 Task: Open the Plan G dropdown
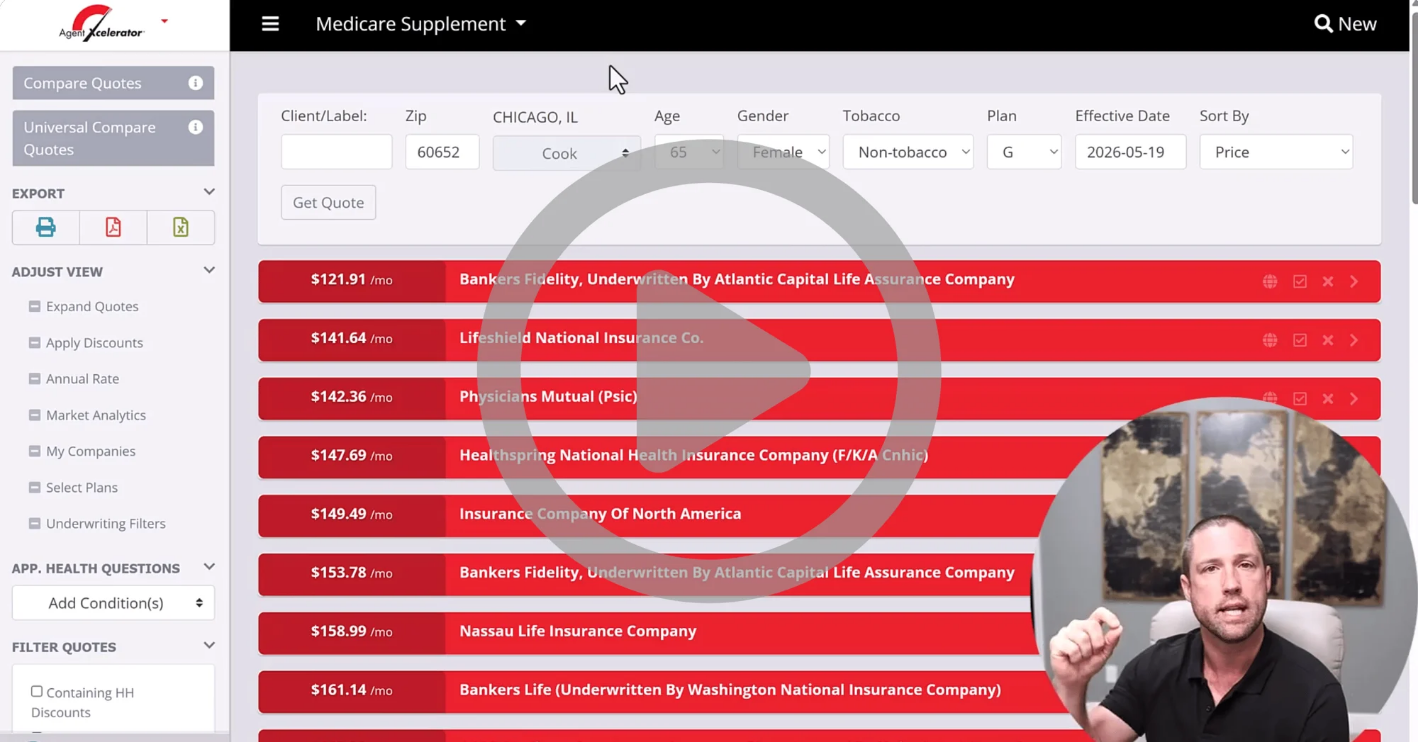click(x=1024, y=152)
